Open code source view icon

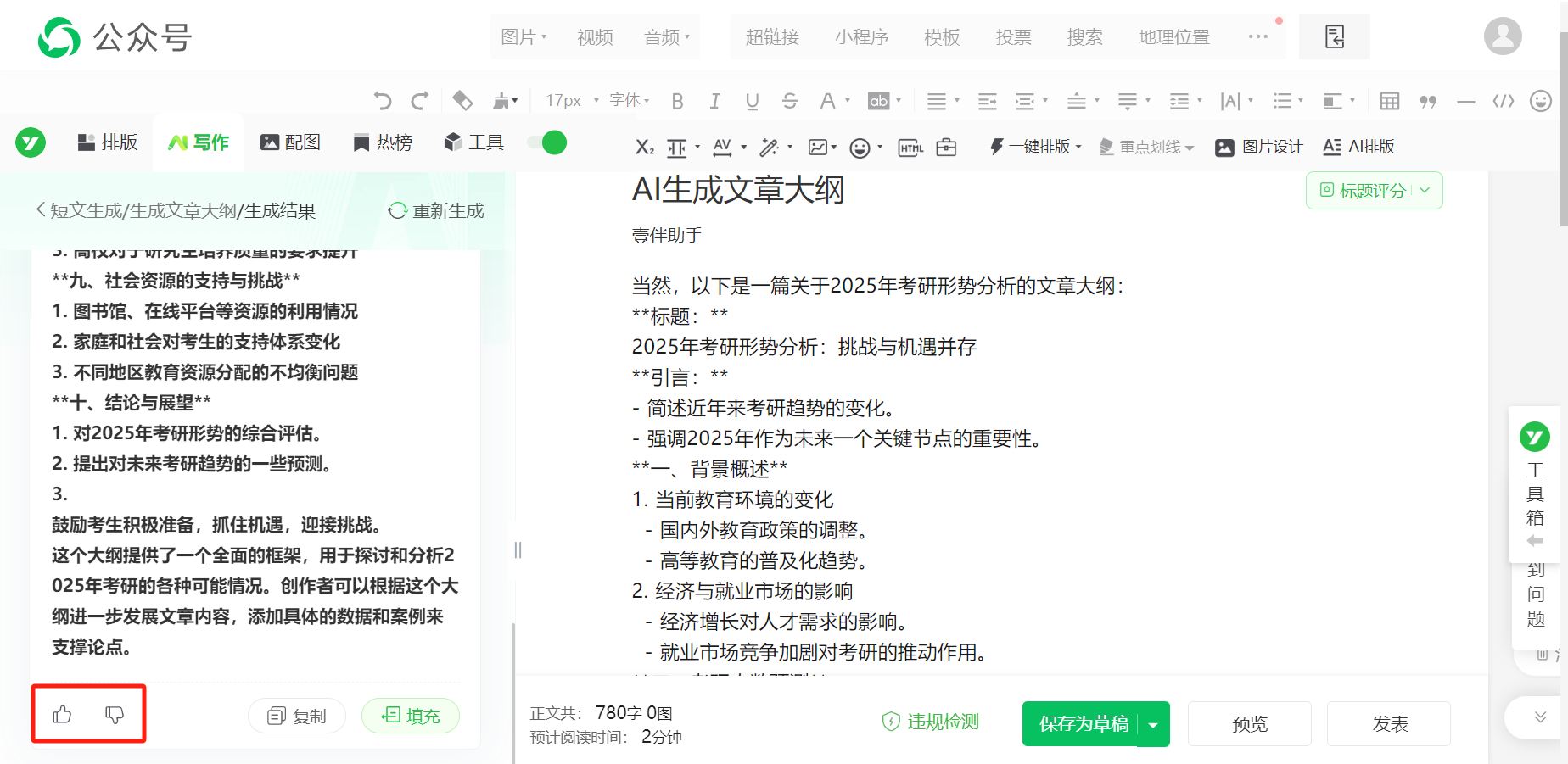1504,101
